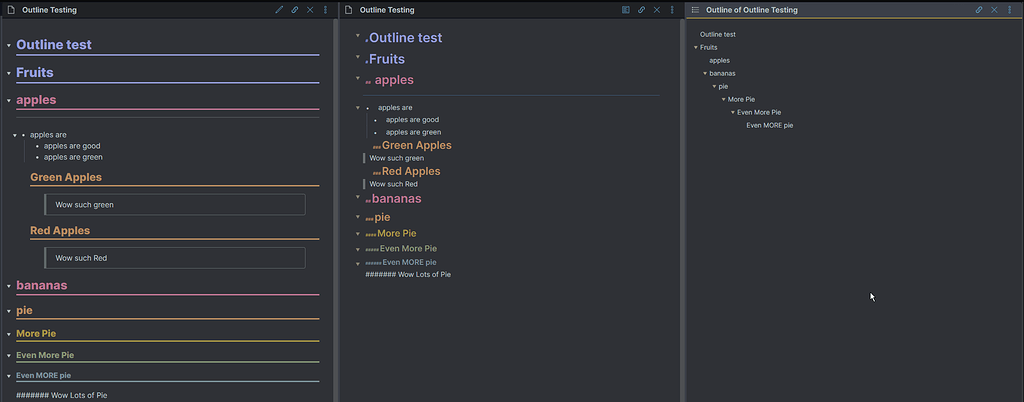Select 'Outline test' in Outline tree

click(x=718, y=35)
